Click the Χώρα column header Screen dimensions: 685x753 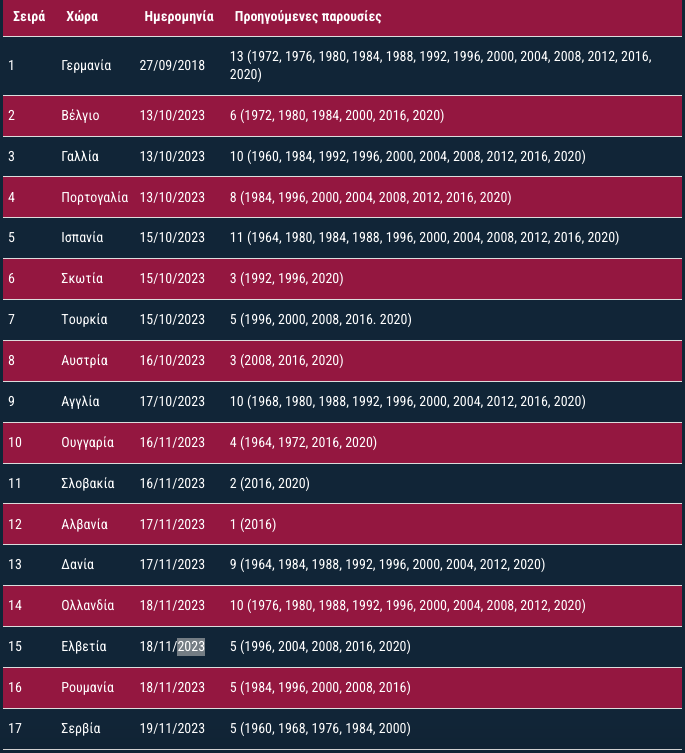82,17
